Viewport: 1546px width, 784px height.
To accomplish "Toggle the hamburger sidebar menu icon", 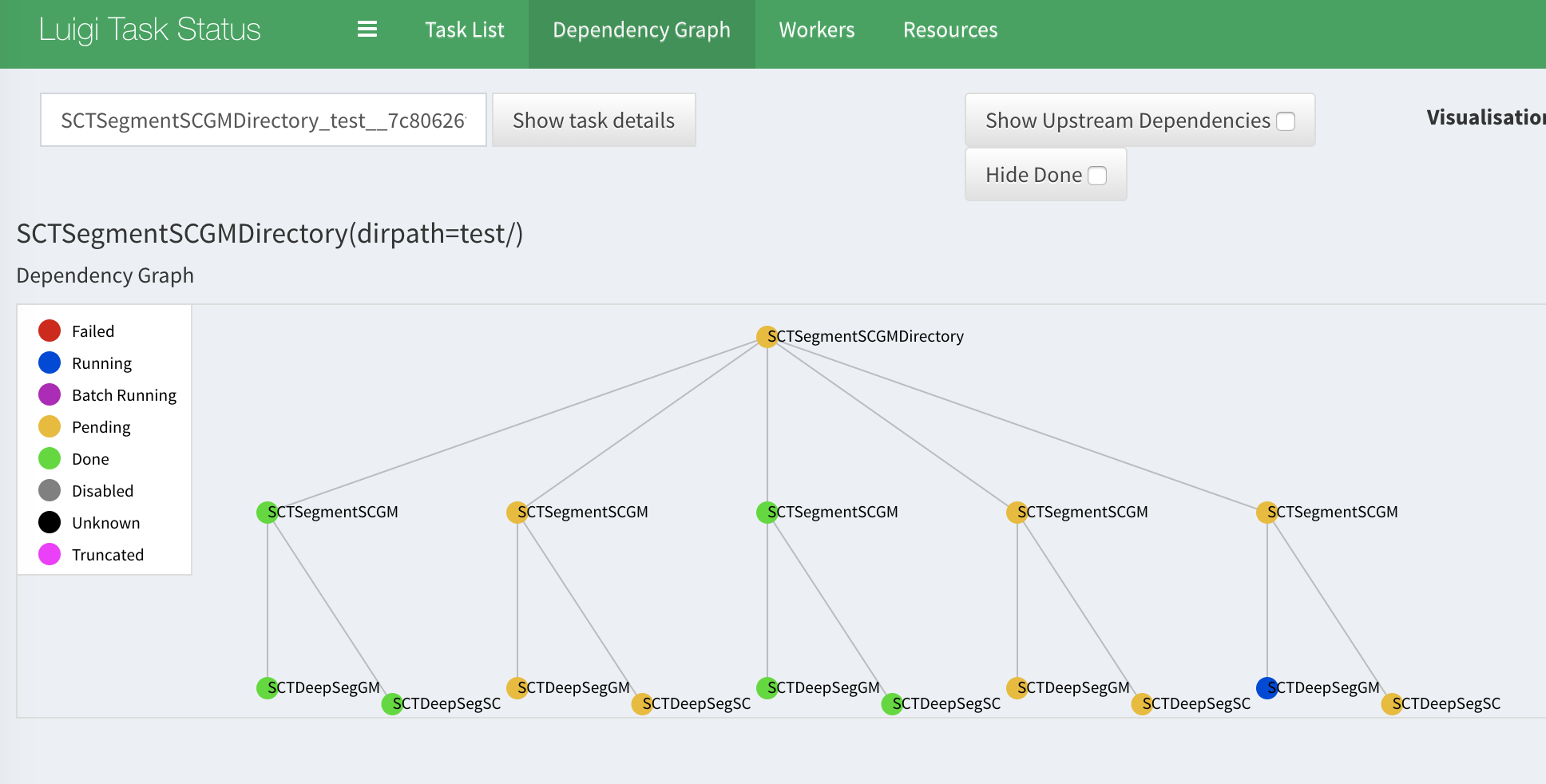I will (367, 30).
